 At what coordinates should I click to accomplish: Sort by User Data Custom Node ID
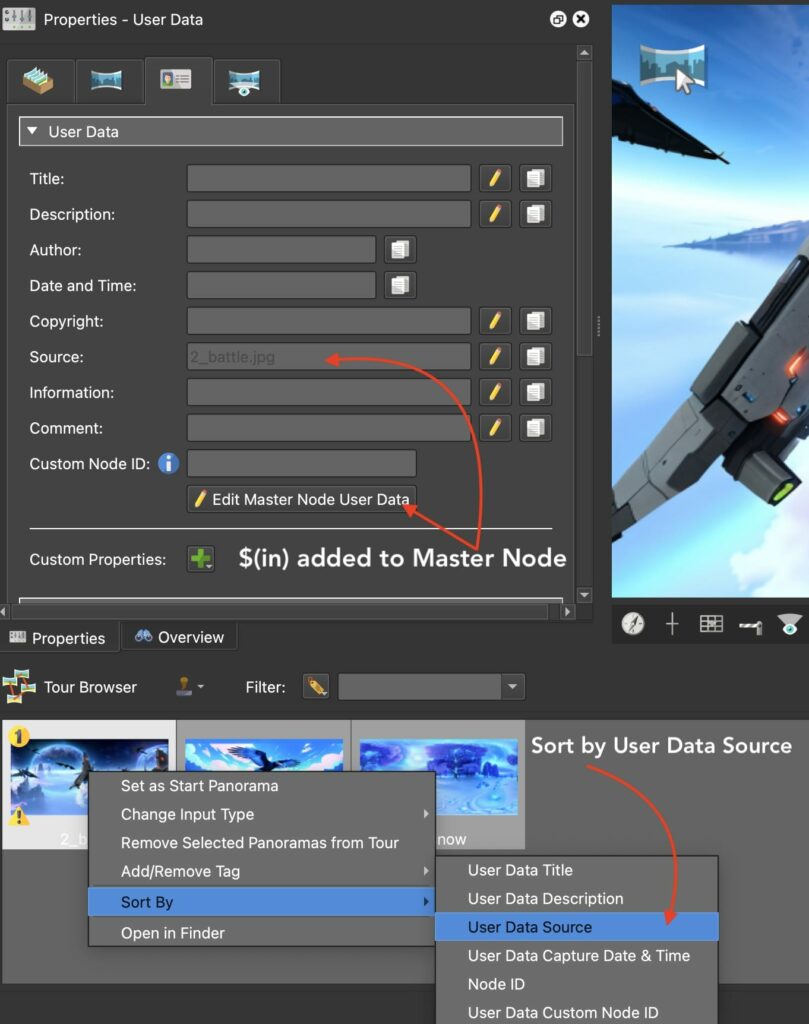pos(577,1012)
